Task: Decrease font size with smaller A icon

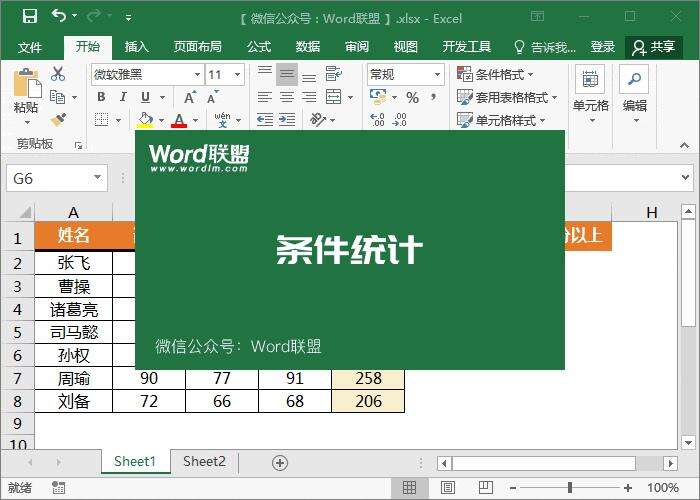Action: point(212,97)
